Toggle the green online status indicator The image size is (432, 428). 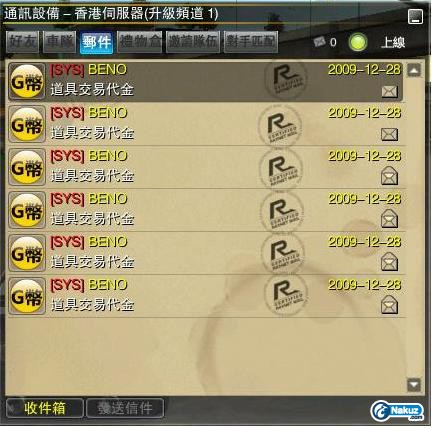[358, 43]
